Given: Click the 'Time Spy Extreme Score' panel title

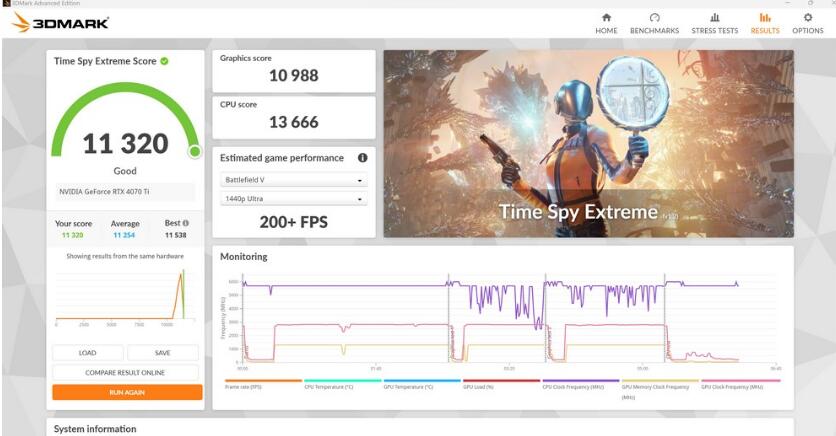Looking at the screenshot, I should click(x=105, y=61).
